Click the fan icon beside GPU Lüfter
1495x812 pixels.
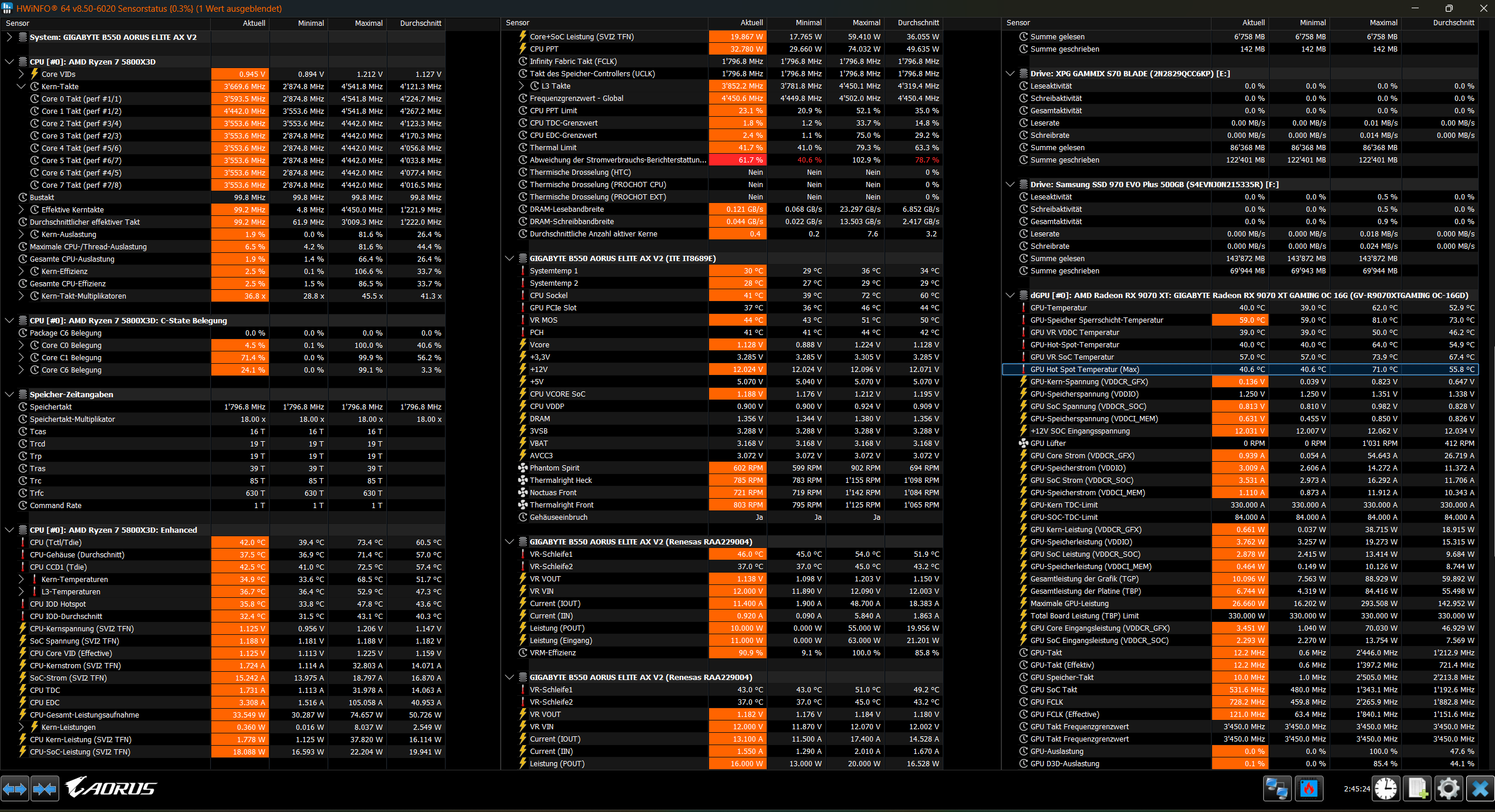point(1024,443)
